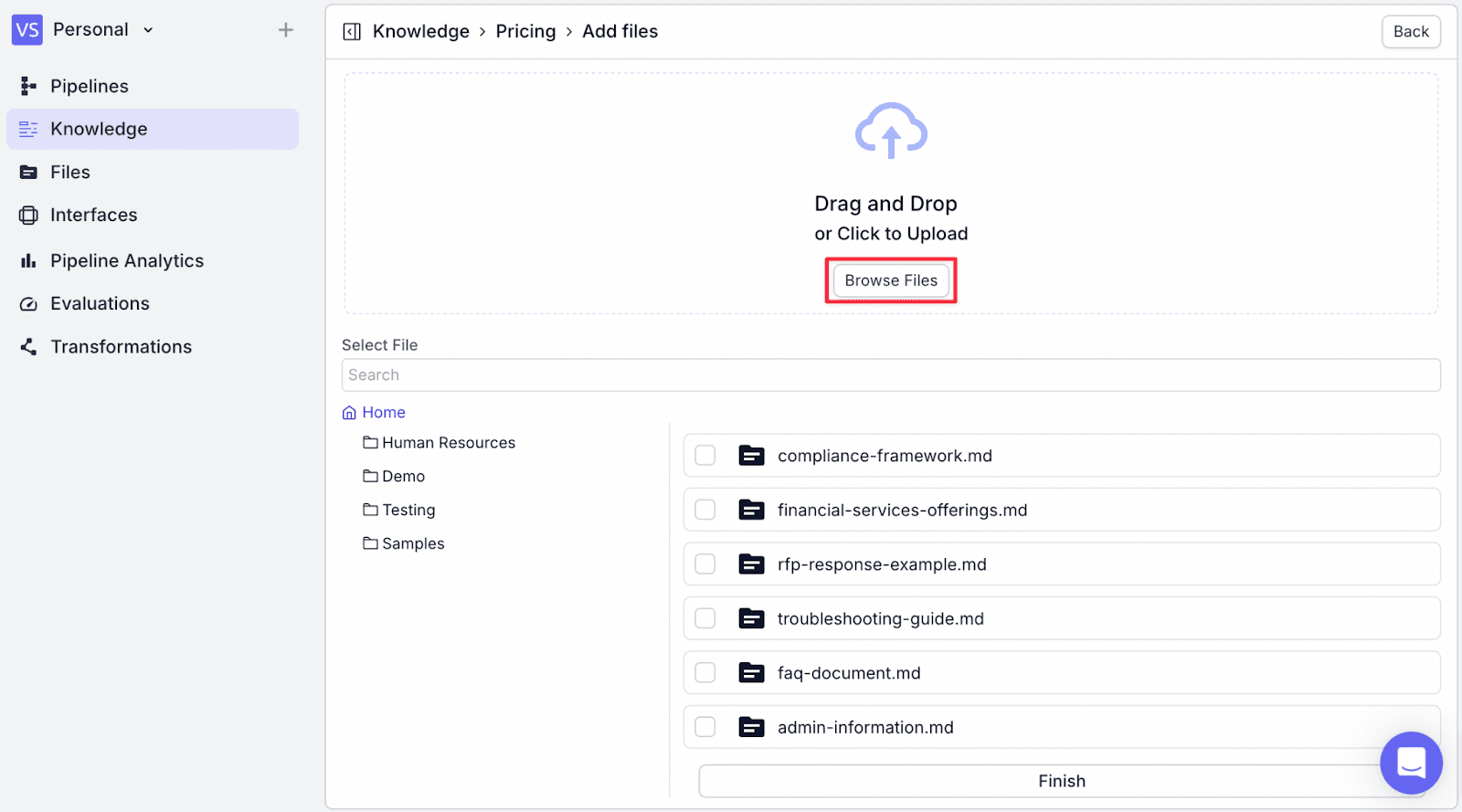Image resolution: width=1462 pixels, height=812 pixels.
Task: Click the plus icon beside Personal
Action: [286, 30]
